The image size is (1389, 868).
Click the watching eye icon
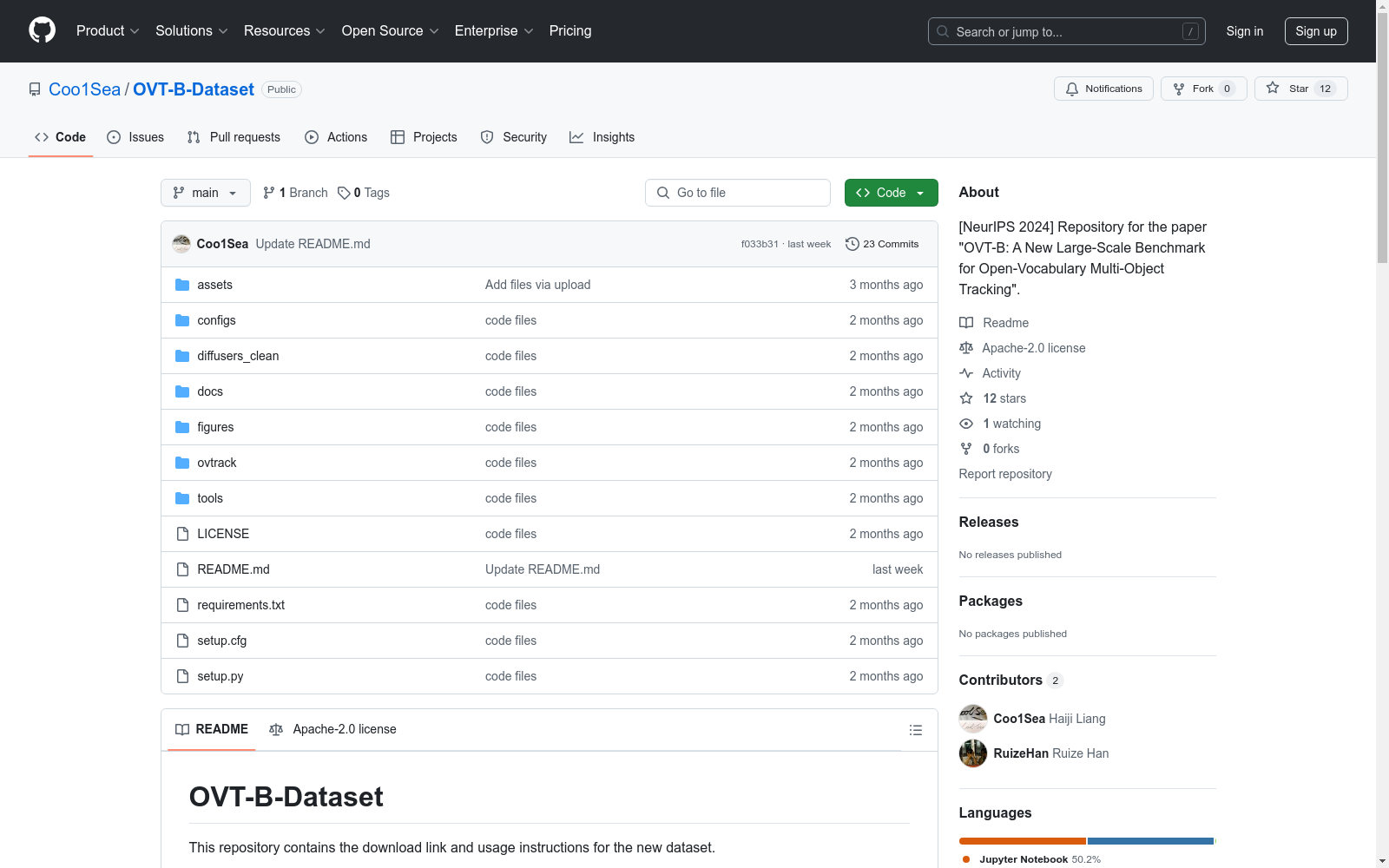click(x=966, y=424)
